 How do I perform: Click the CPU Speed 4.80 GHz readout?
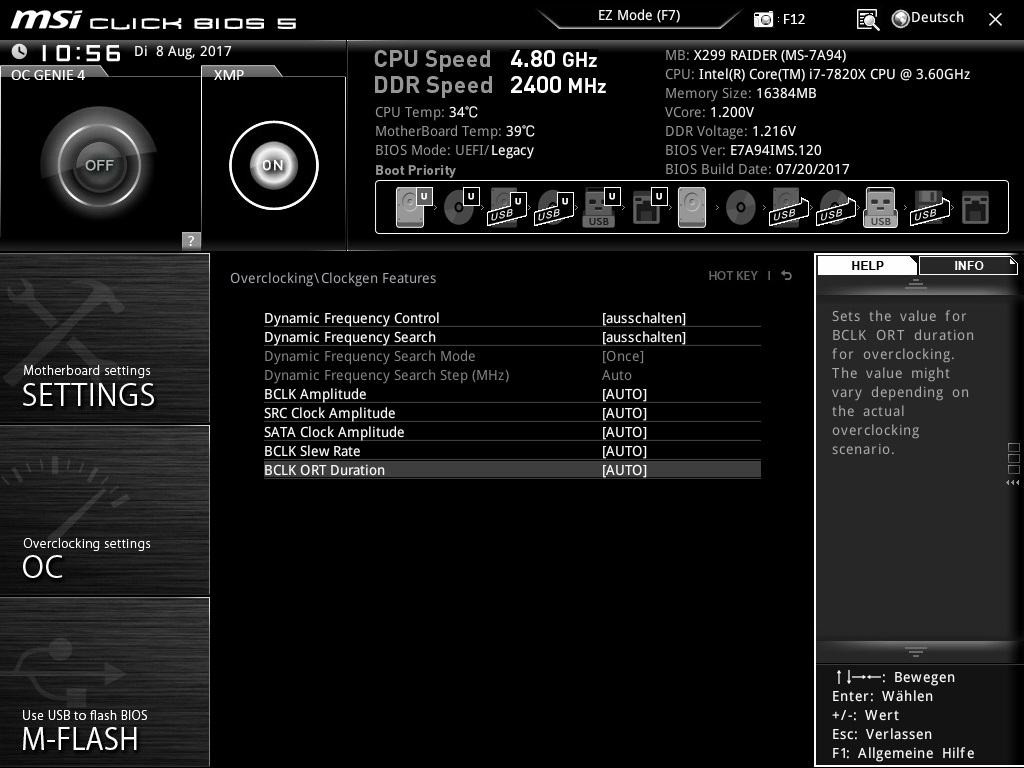485,59
